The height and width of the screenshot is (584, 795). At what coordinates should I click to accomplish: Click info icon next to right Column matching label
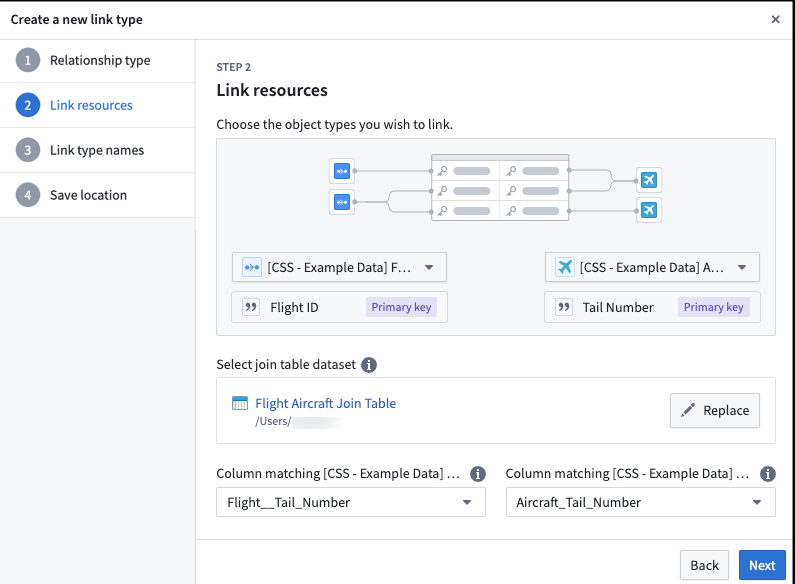[x=768, y=473]
